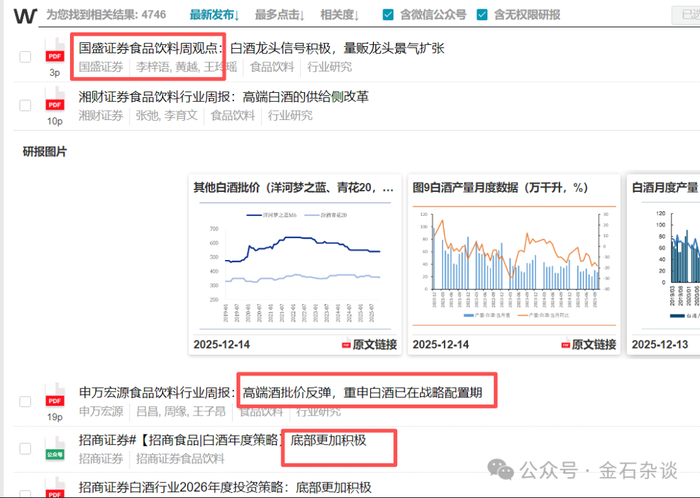Sort results by 相关度
Screen dimensions: 700x498
point(340,15)
